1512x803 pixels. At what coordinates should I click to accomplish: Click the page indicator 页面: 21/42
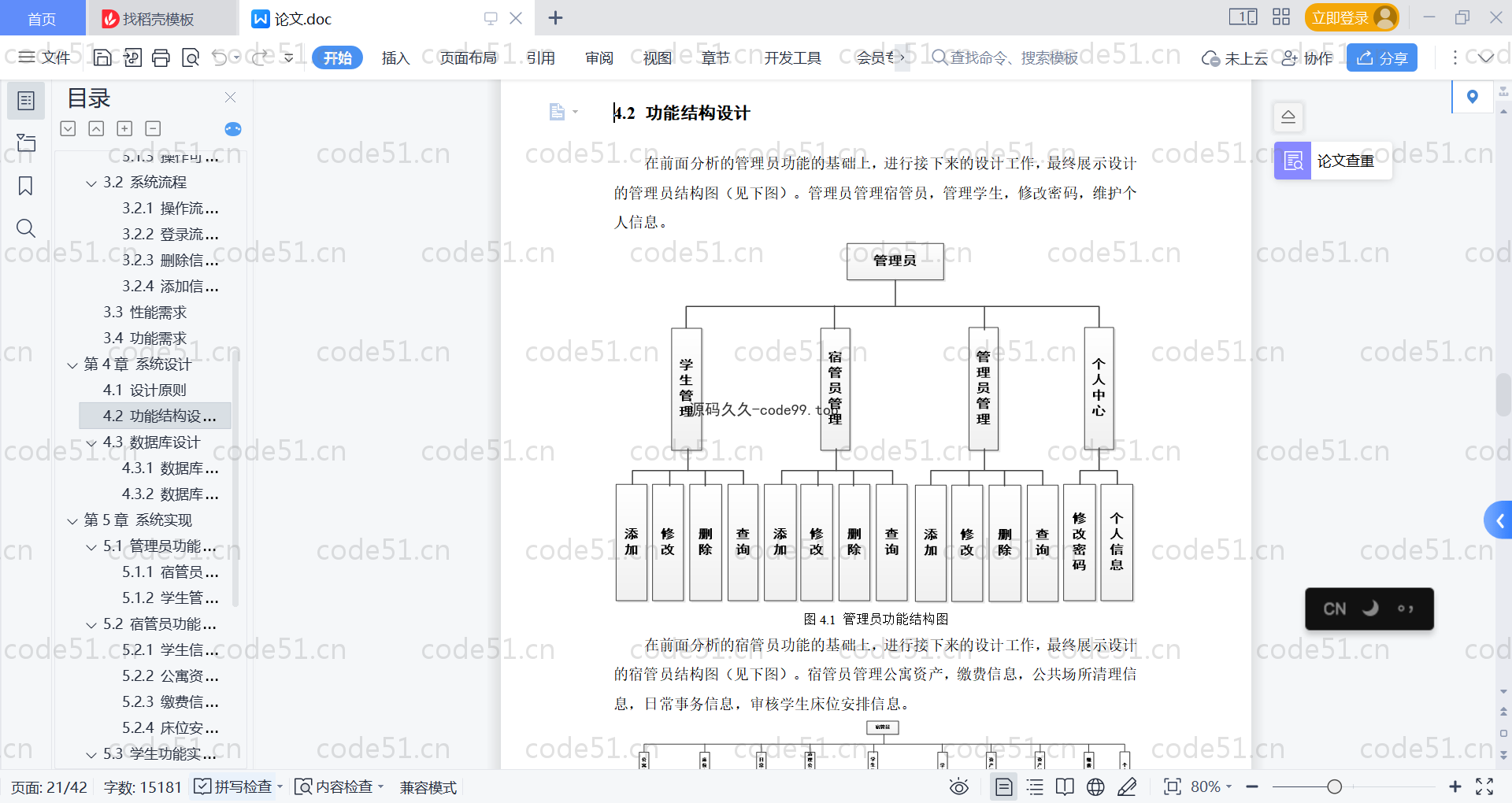pos(50,786)
